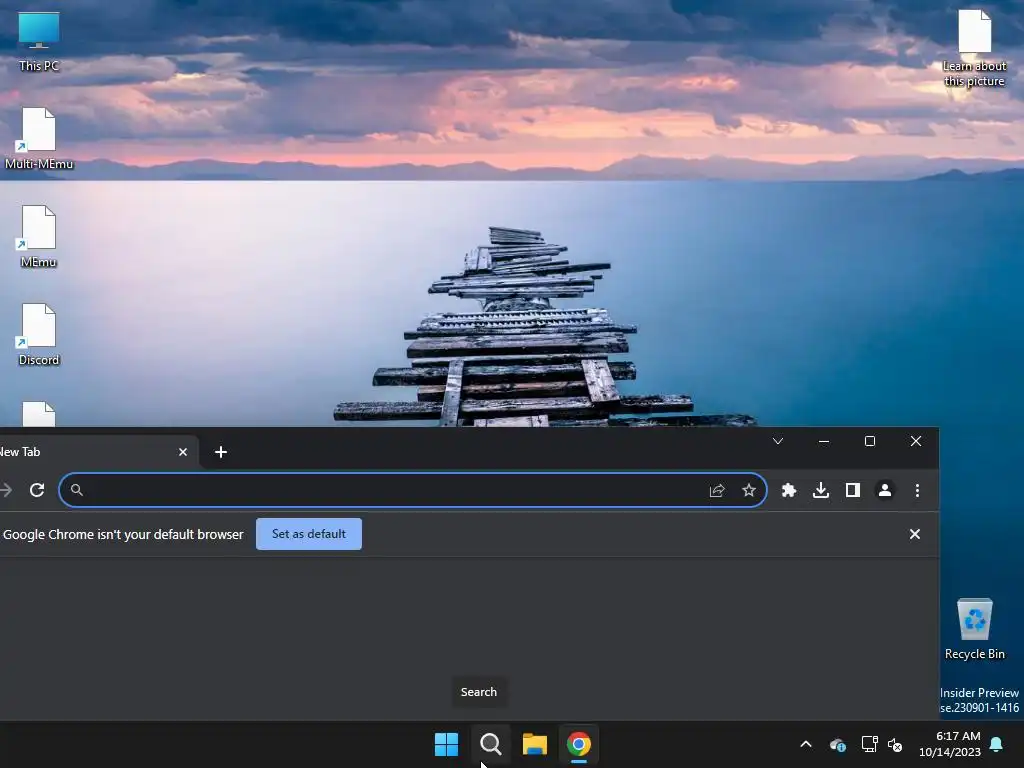1024x768 pixels.
Task: Click the share page icon in address bar
Action: [717, 490]
